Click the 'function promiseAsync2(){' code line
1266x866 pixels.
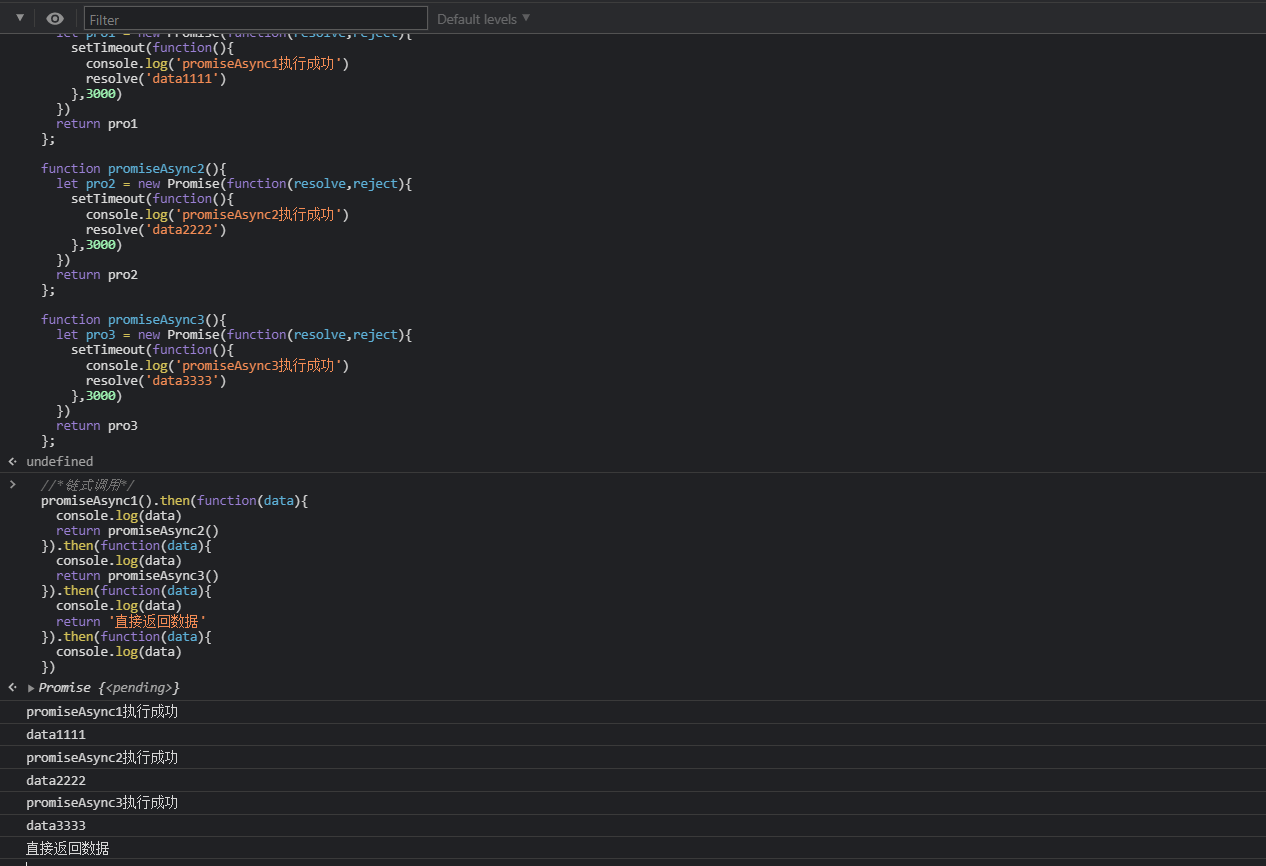tap(134, 168)
